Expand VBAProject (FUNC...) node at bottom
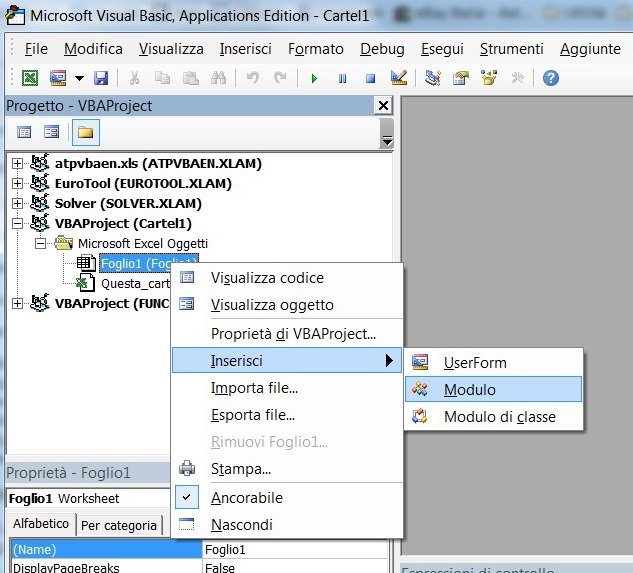The height and width of the screenshot is (573, 633). (x=17, y=303)
